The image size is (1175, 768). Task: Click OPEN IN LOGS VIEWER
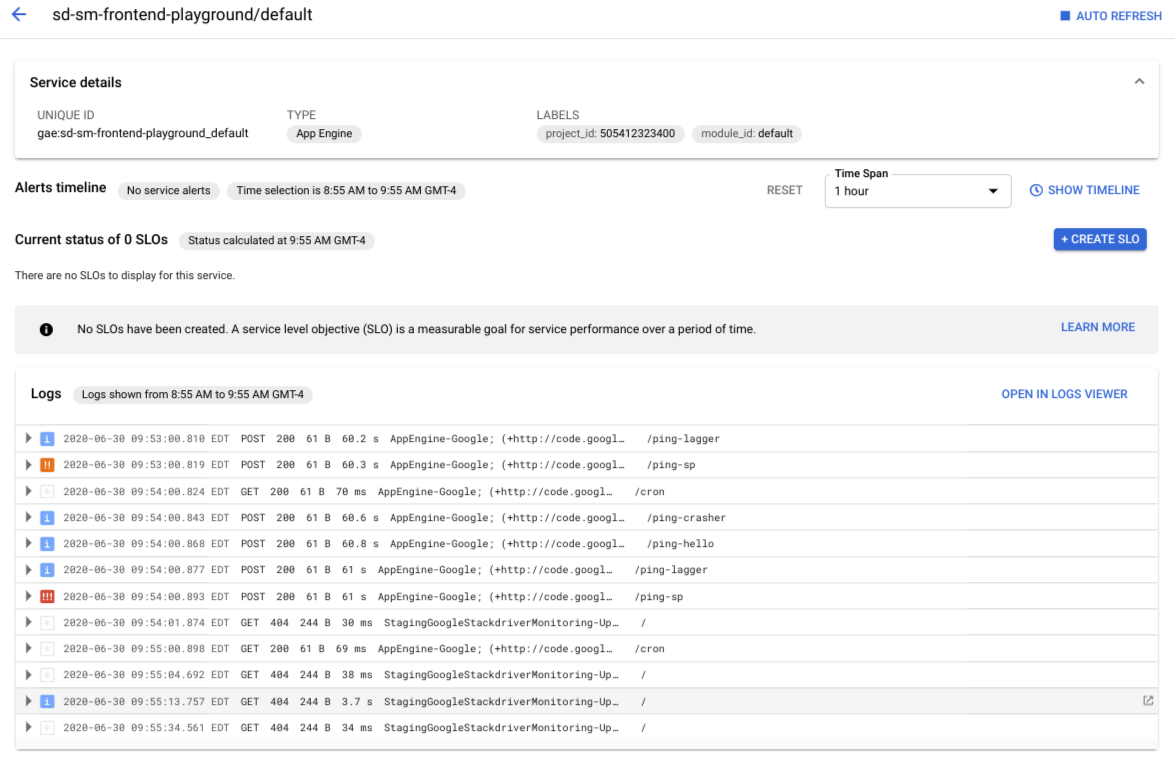point(1063,394)
